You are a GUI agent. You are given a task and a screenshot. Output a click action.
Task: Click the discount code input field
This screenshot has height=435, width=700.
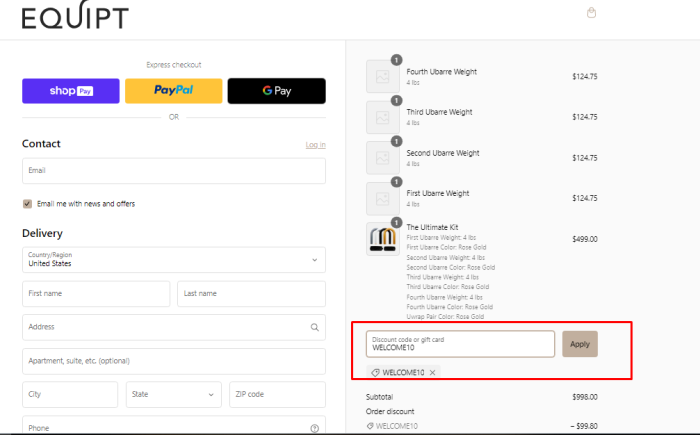[460, 344]
